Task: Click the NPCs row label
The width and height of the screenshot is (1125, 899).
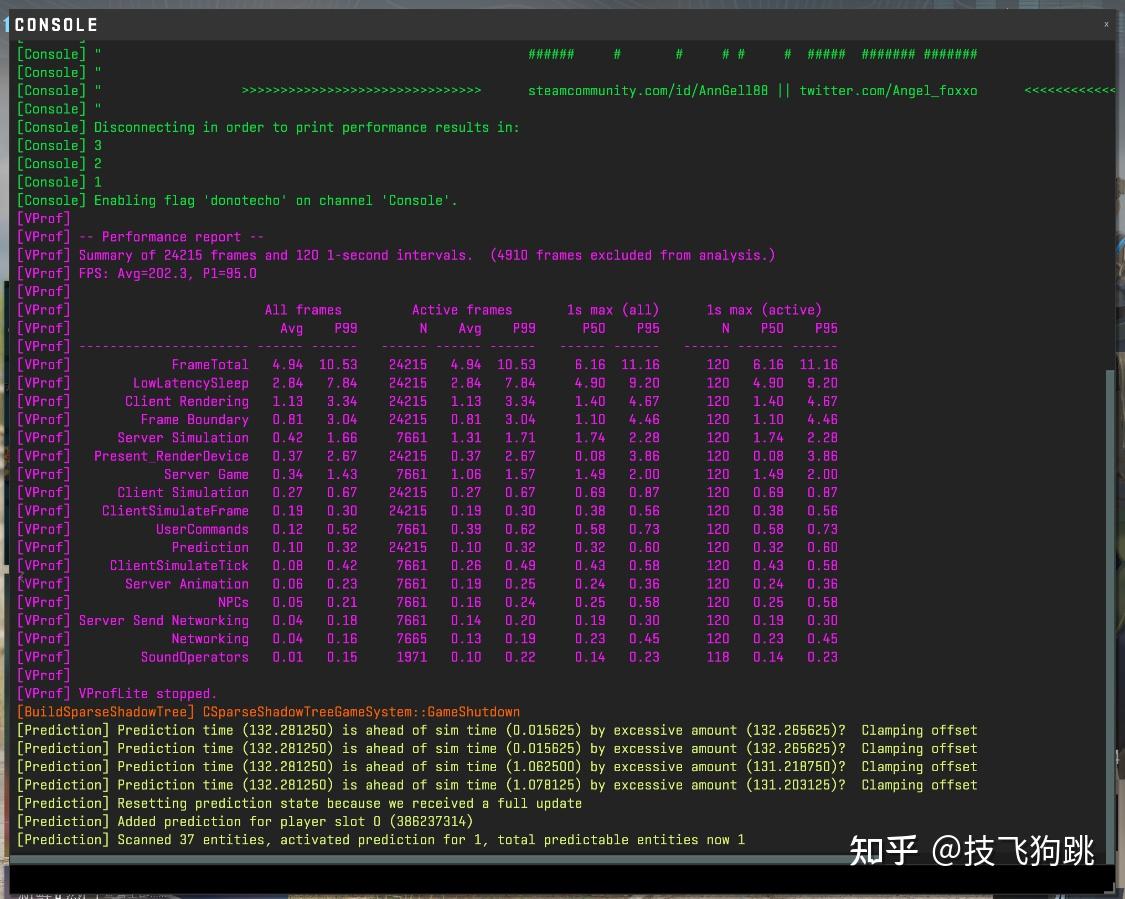Action: click(233, 603)
